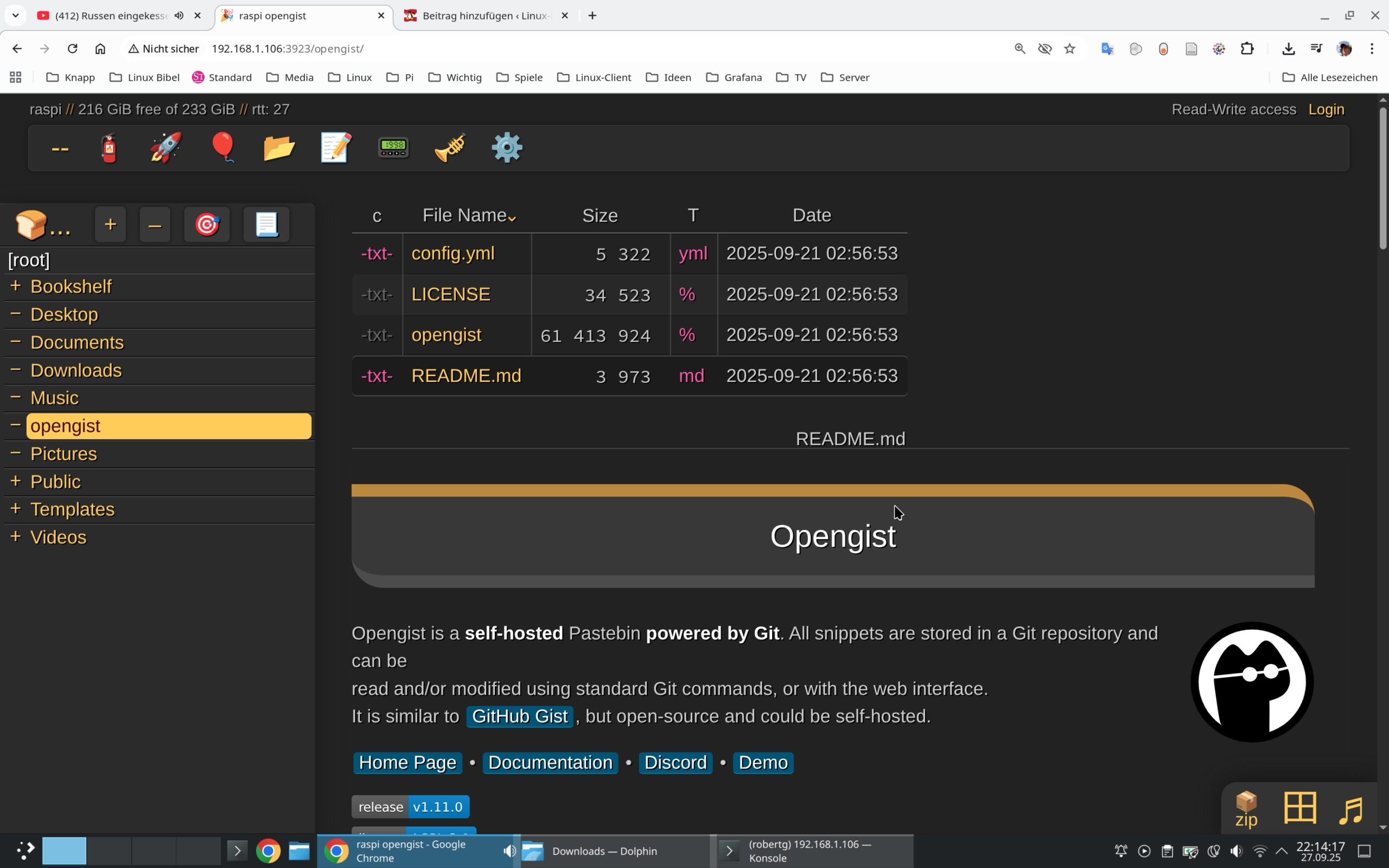
Task: Expand the Public folder plus sign
Action: [x=16, y=481]
